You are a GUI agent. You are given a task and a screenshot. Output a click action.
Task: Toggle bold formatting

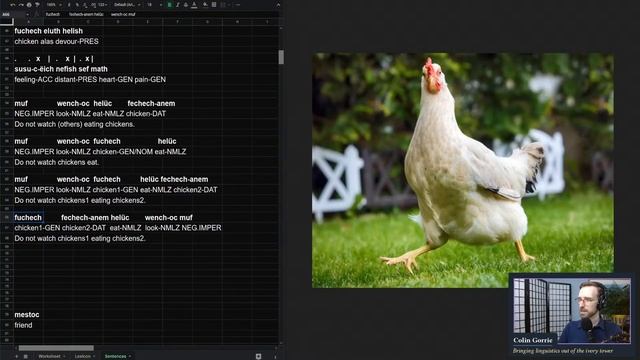(169, 5)
